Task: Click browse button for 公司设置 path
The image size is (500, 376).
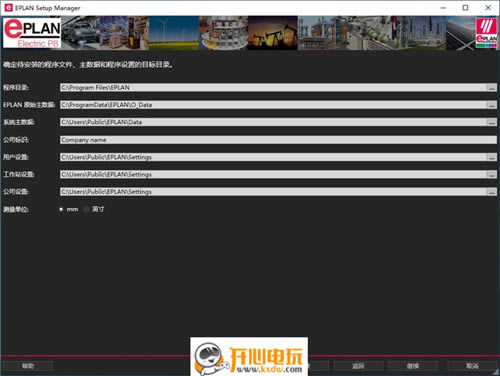Action: (492, 192)
